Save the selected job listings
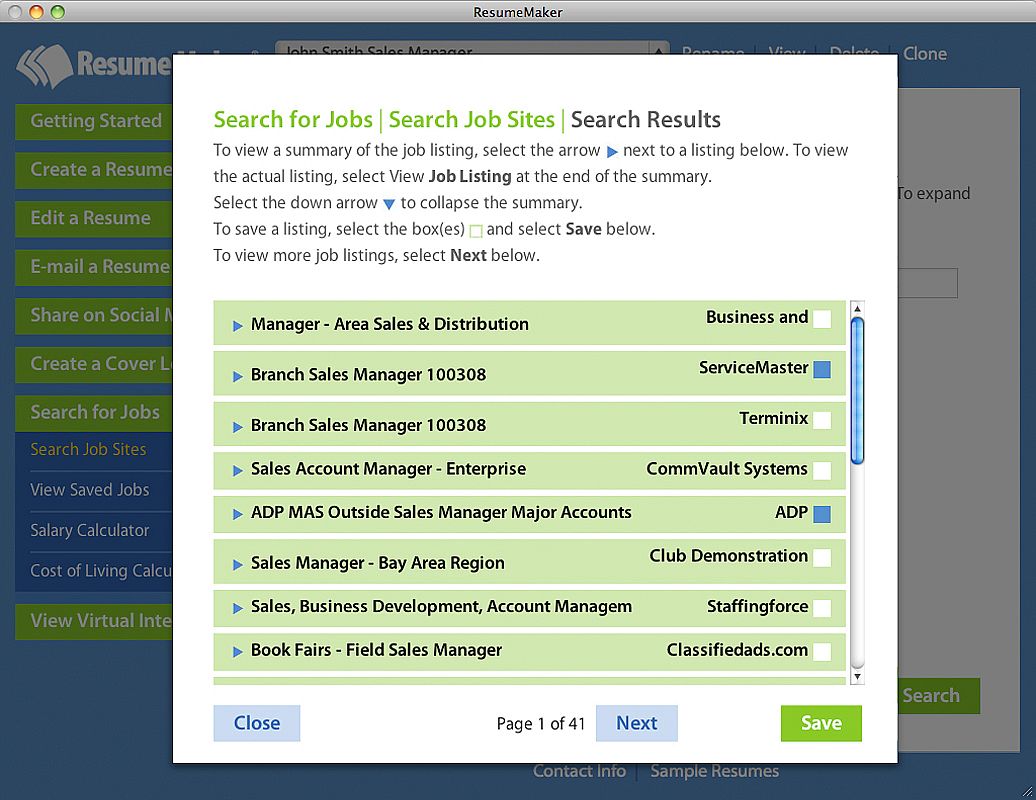The height and width of the screenshot is (800, 1036). 821,723
